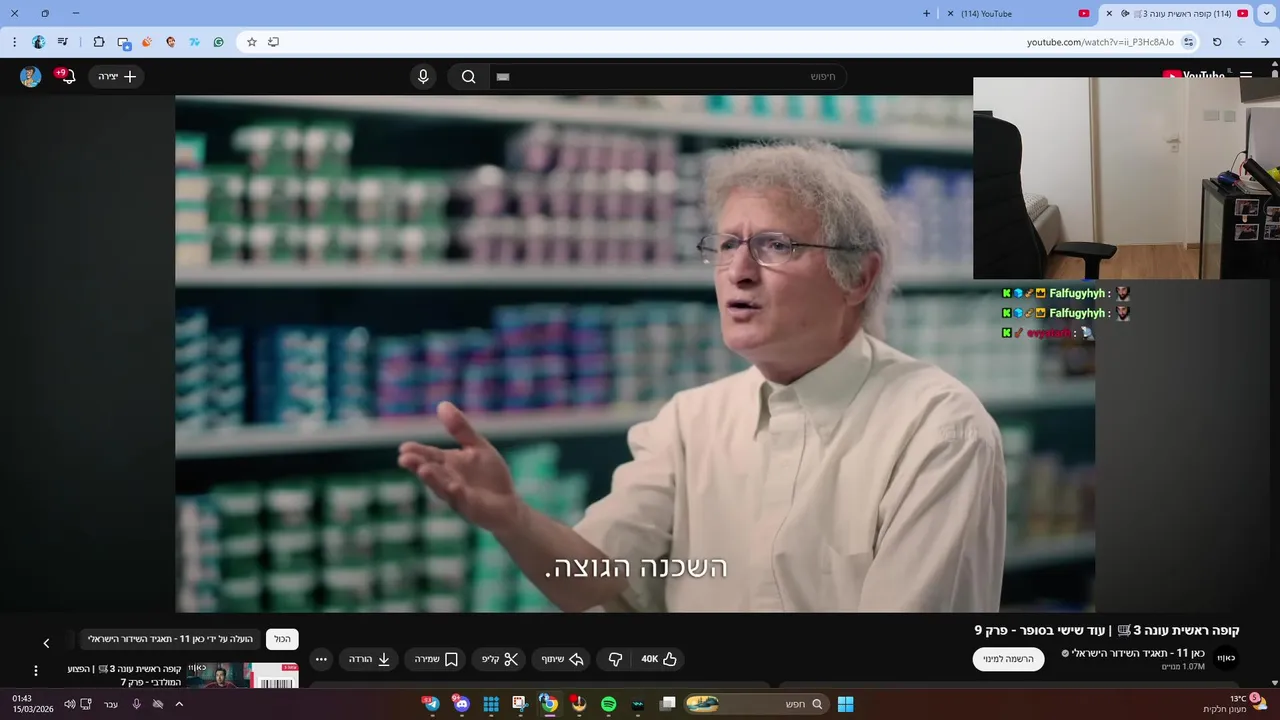
Task: Select 'הועלה על ידי כאן 11' filter chip
Action: point(171,639)
